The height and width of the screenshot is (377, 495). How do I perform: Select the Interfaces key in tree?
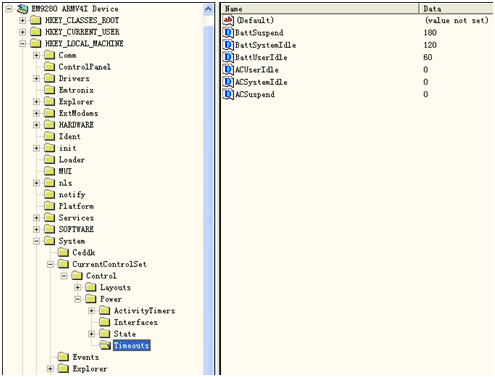(x=135, y=322)
